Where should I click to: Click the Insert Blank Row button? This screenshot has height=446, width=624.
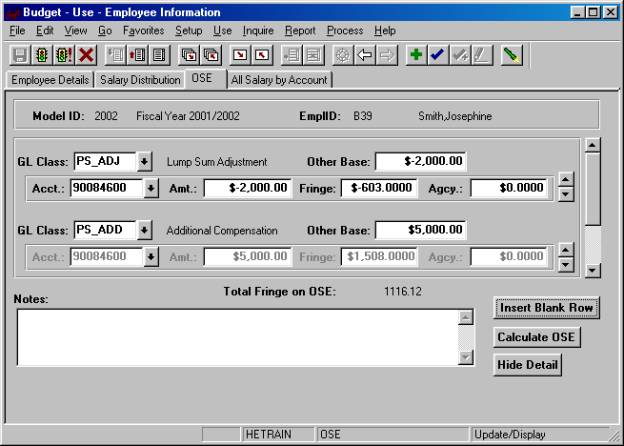pyautogui.click(x=547, y=308)
